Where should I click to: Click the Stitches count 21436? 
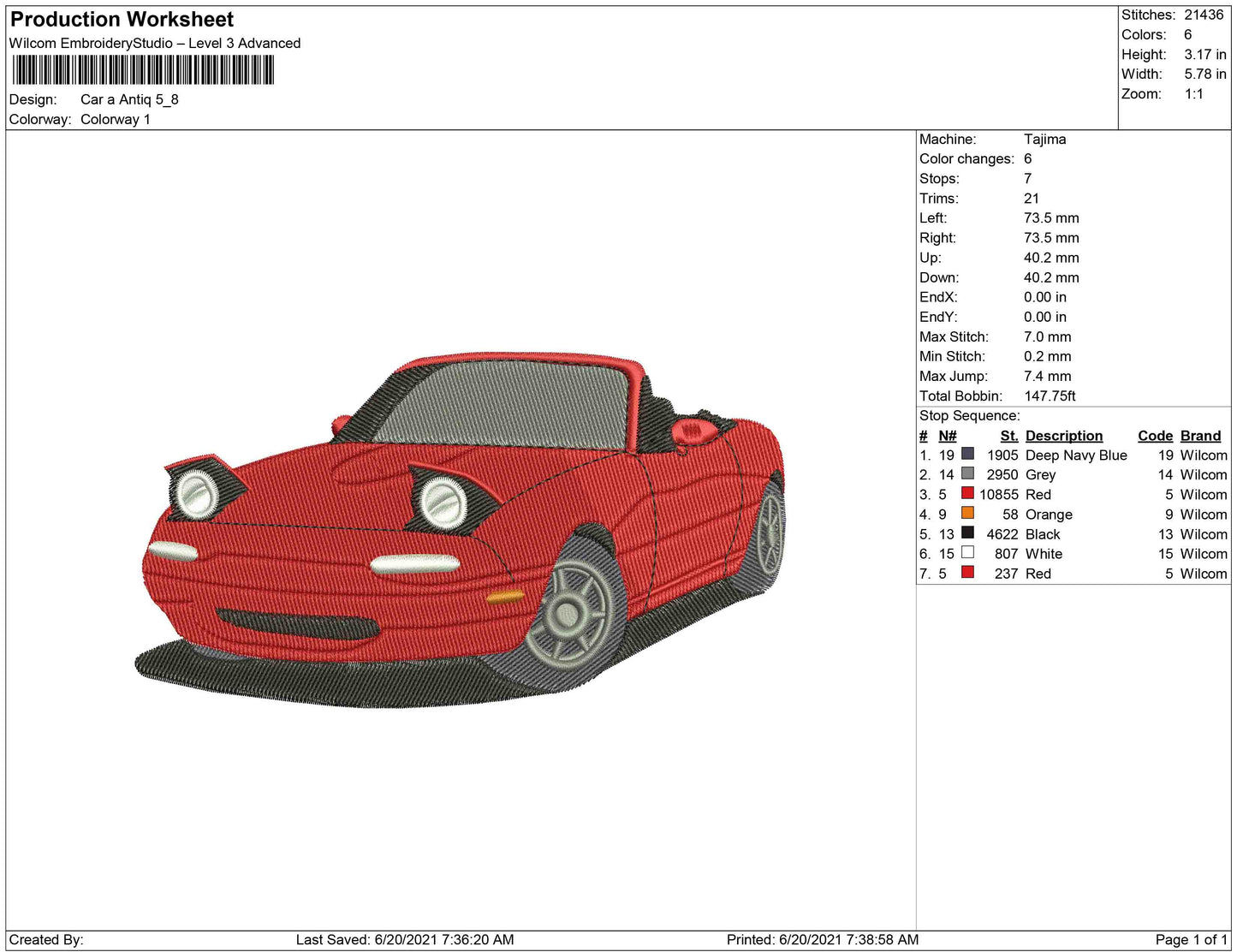(1204, 15)
